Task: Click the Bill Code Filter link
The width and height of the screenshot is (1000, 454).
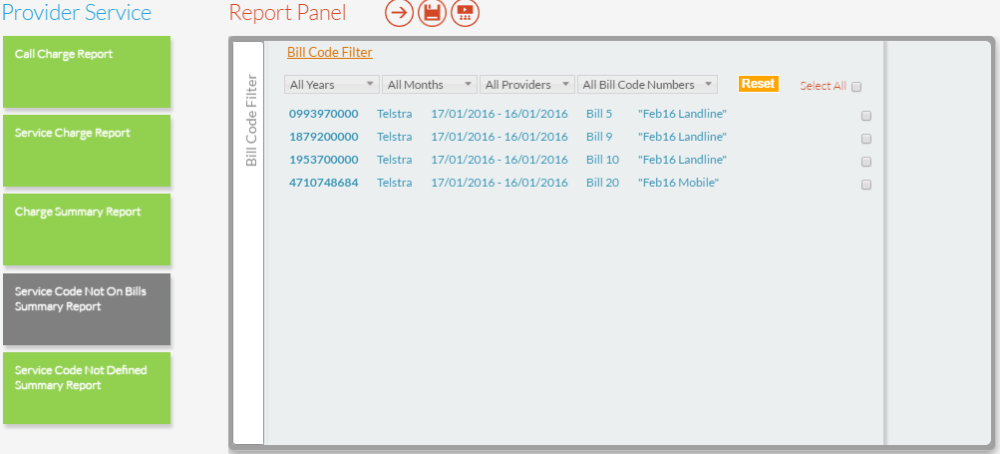Action: pyautogui.click(x=330, y=52)
